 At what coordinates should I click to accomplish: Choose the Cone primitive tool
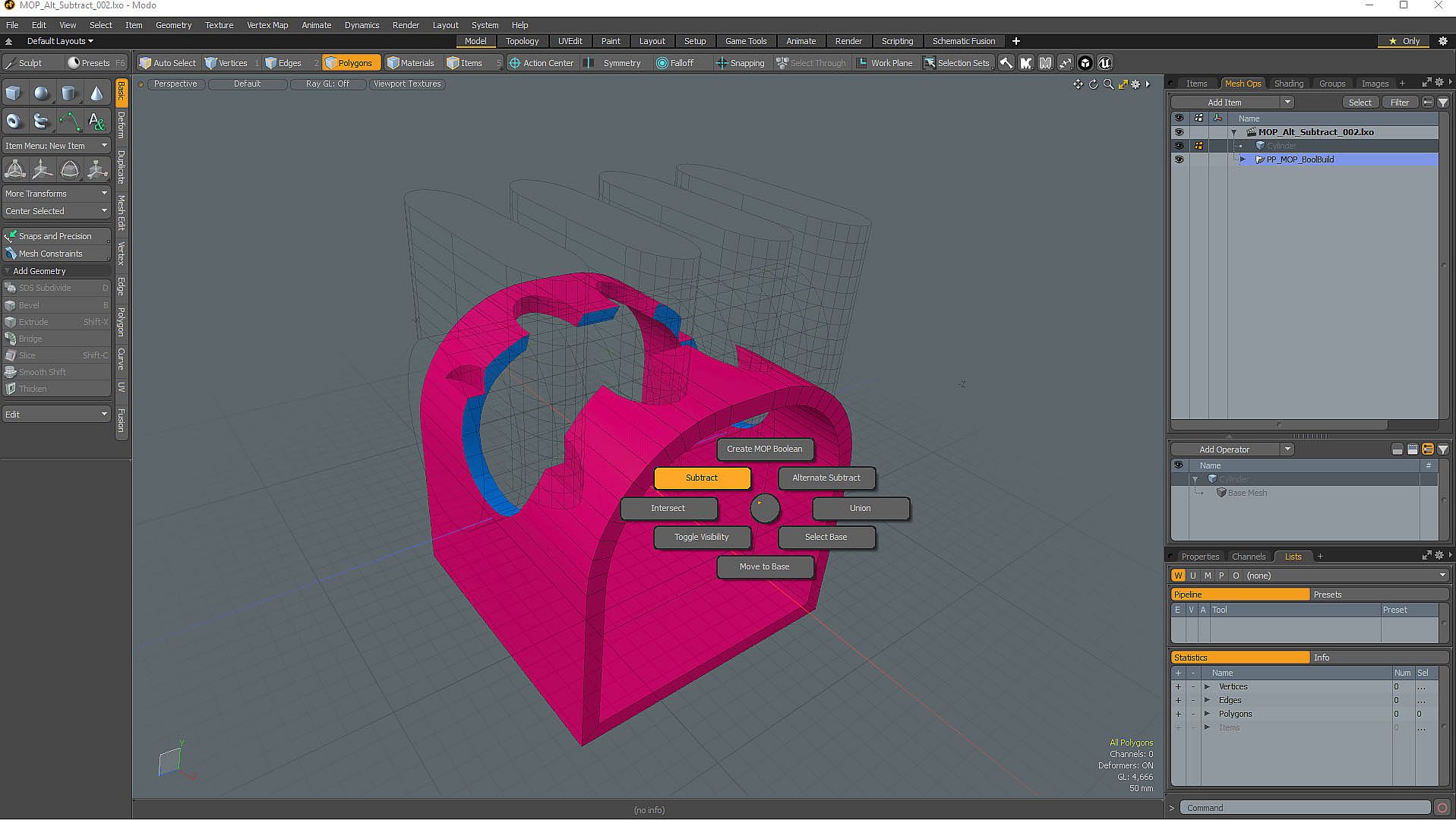[96, 93]
